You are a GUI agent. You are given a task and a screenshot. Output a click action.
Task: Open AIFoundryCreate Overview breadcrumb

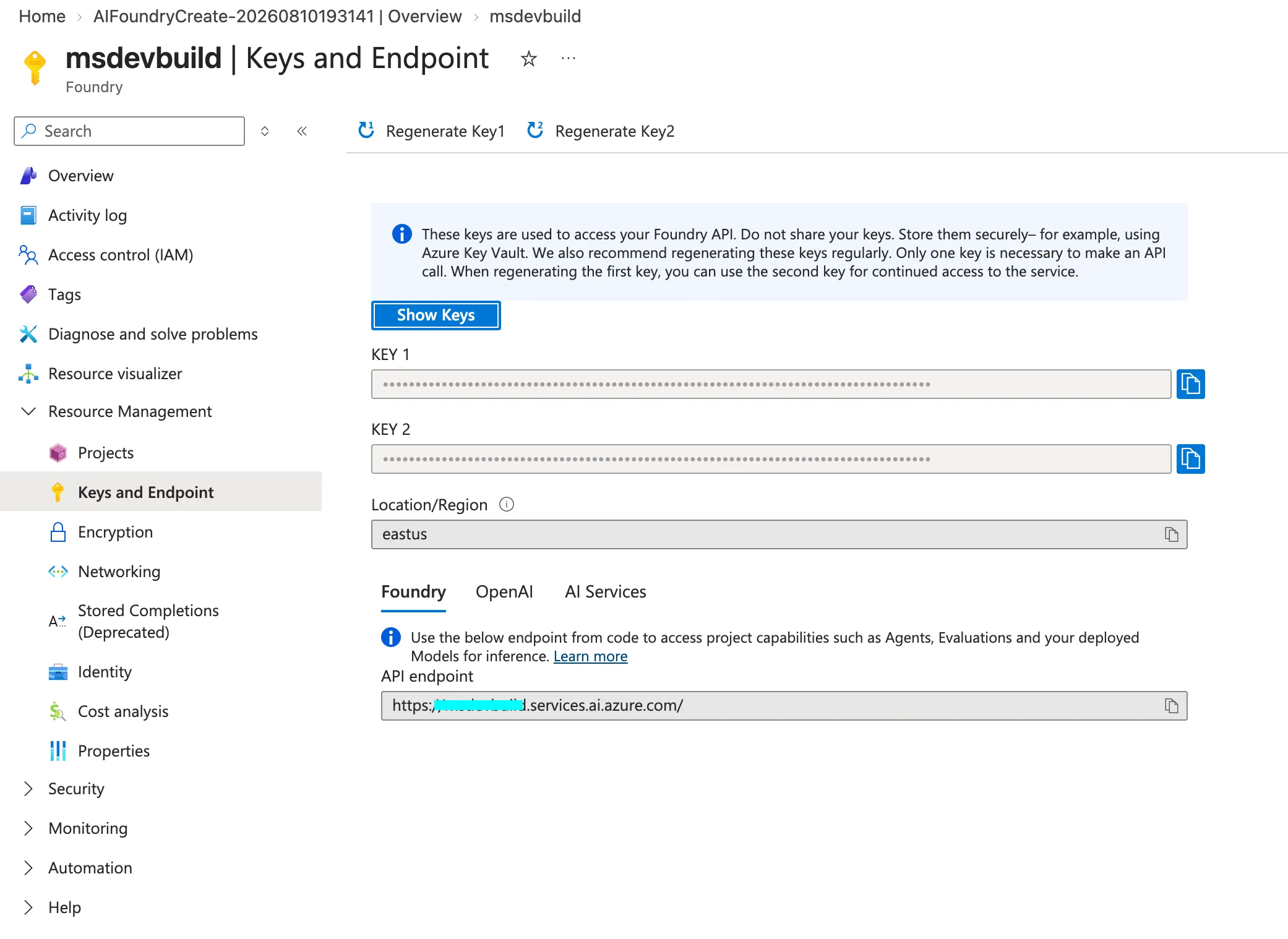[x=278, y=16]
